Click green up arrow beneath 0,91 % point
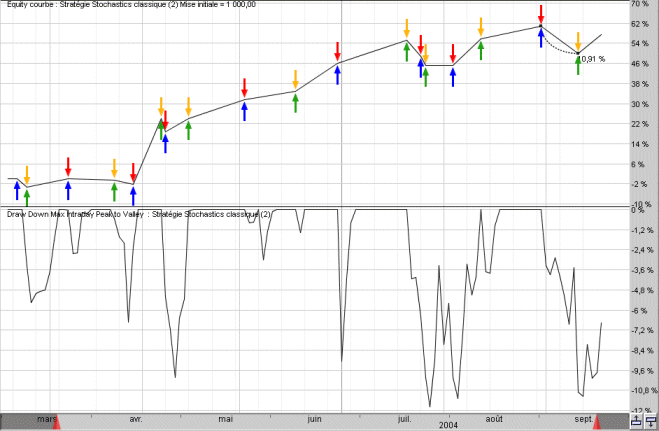 (578, 64)
